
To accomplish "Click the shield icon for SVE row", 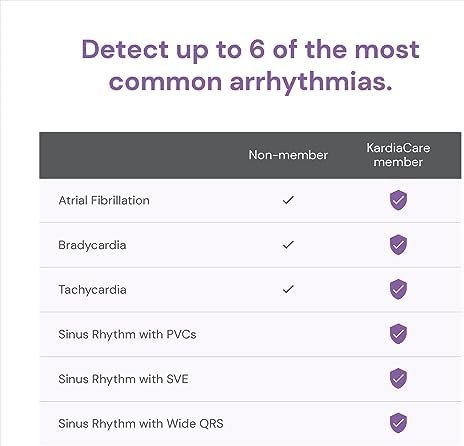I will (398, 378).
